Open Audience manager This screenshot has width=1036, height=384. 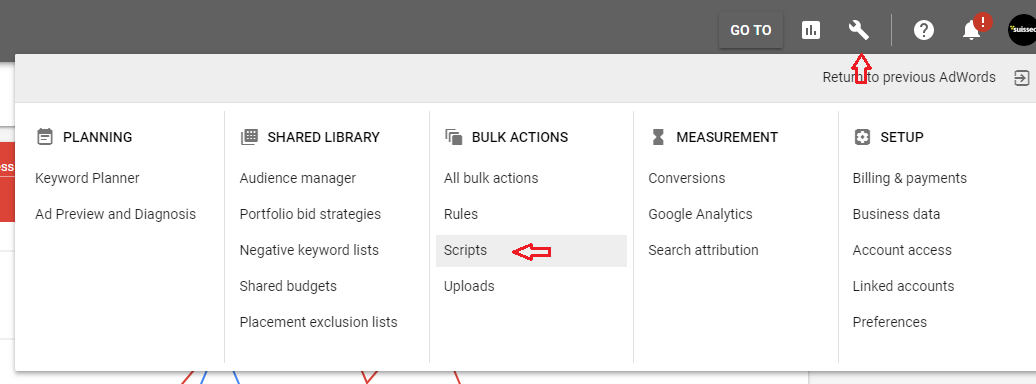tap(297, 178)
